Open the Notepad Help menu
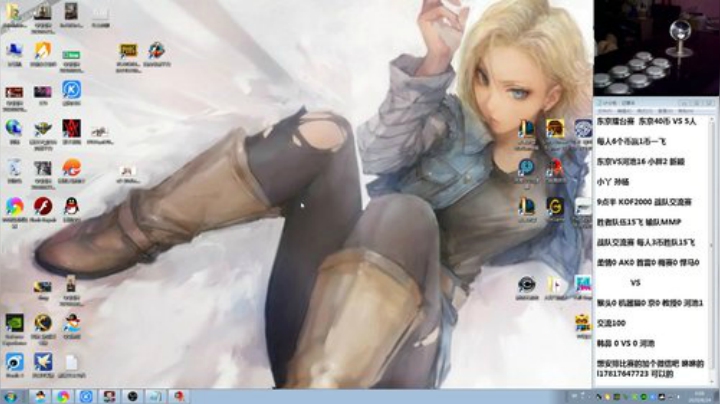This screenshot has height=404, width=720. (x=686, y=111)
